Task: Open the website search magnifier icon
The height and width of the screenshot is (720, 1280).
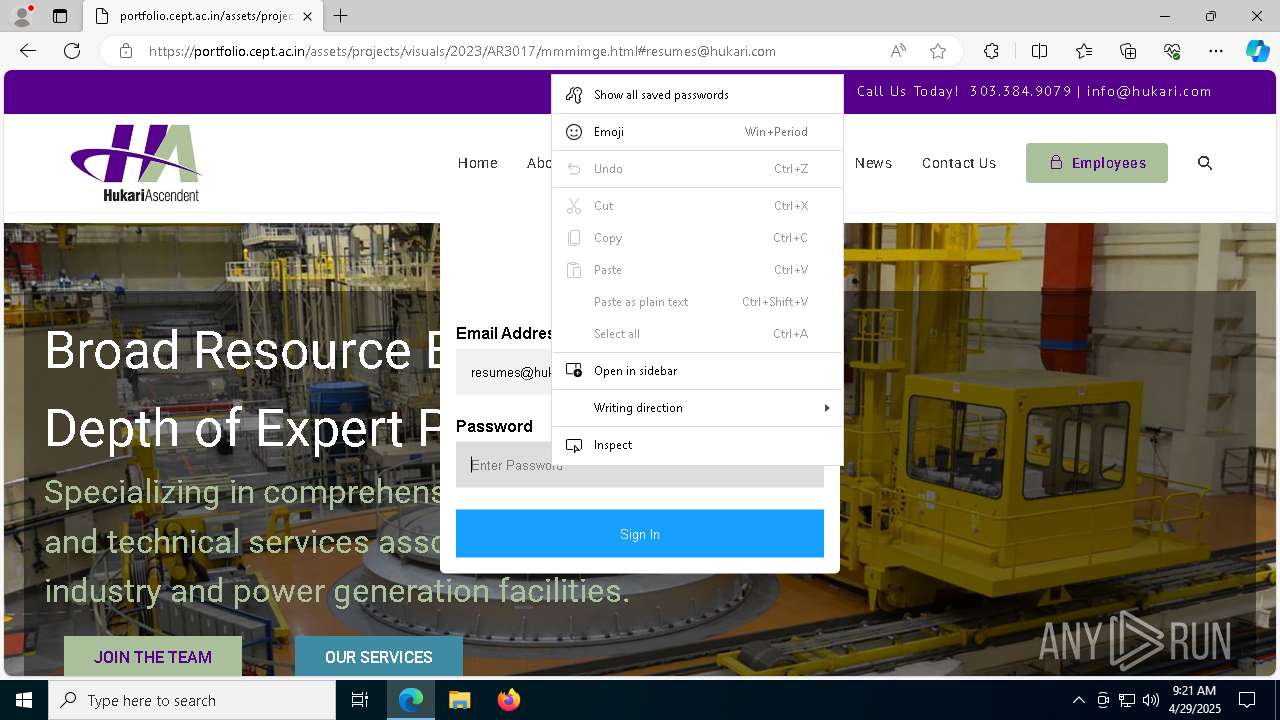Action: (x=1205, y=163)
